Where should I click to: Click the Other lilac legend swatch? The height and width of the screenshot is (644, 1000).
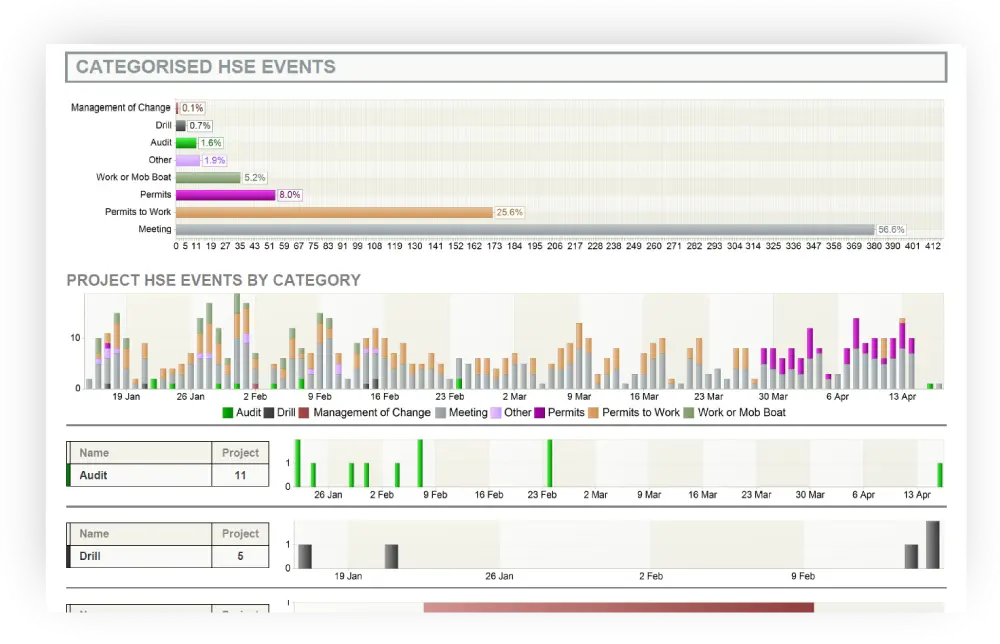(496, 413)
